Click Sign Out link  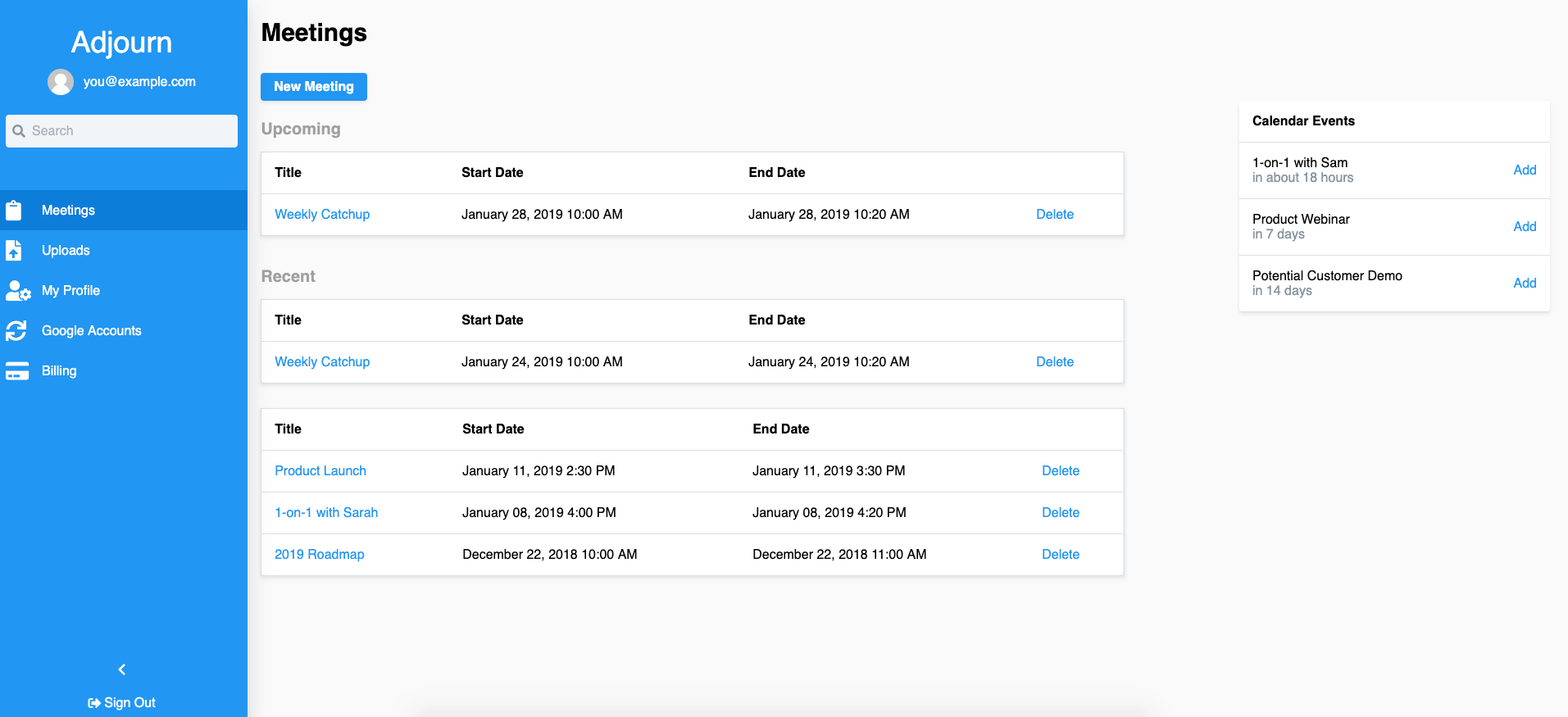click(122, 703)
